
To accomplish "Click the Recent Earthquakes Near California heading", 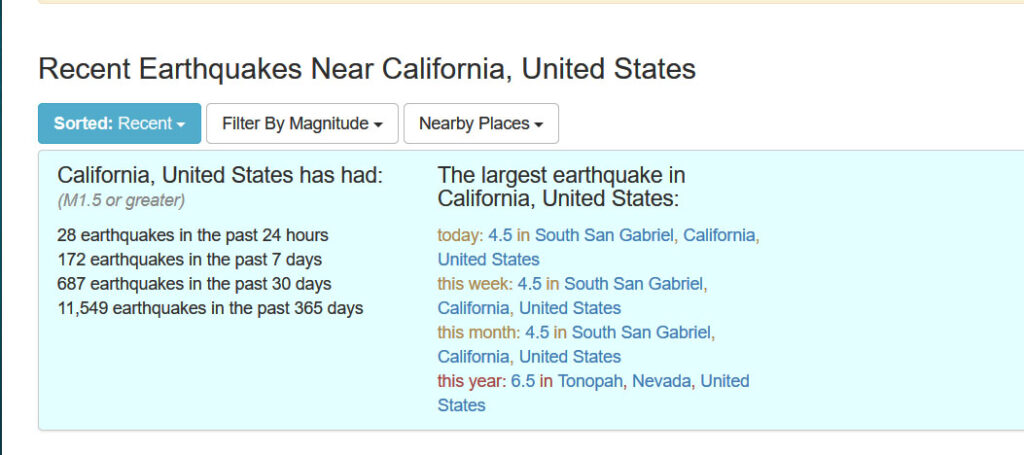I will [x=367, y=69].
